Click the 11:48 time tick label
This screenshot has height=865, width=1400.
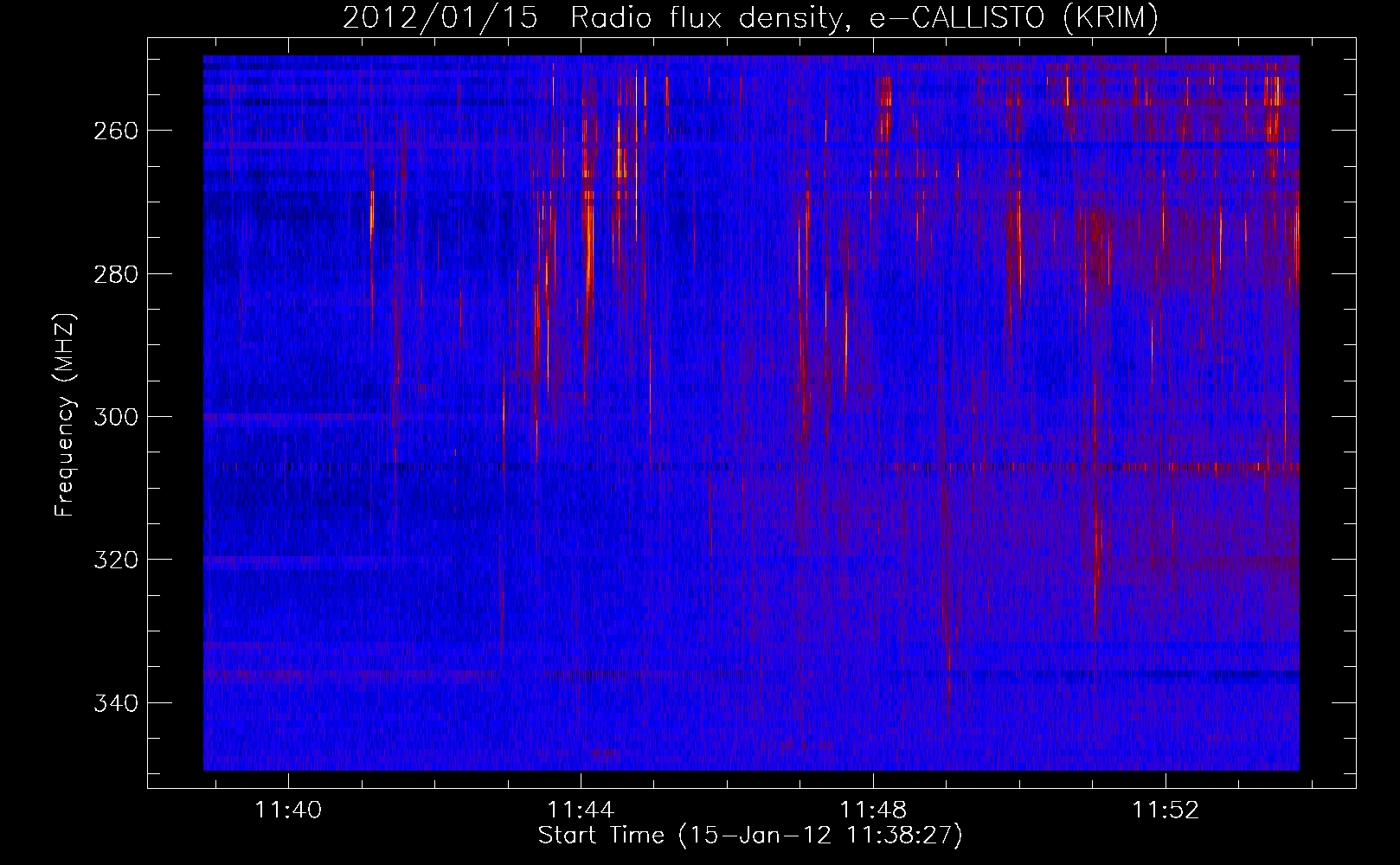click(x=874, y=810)
